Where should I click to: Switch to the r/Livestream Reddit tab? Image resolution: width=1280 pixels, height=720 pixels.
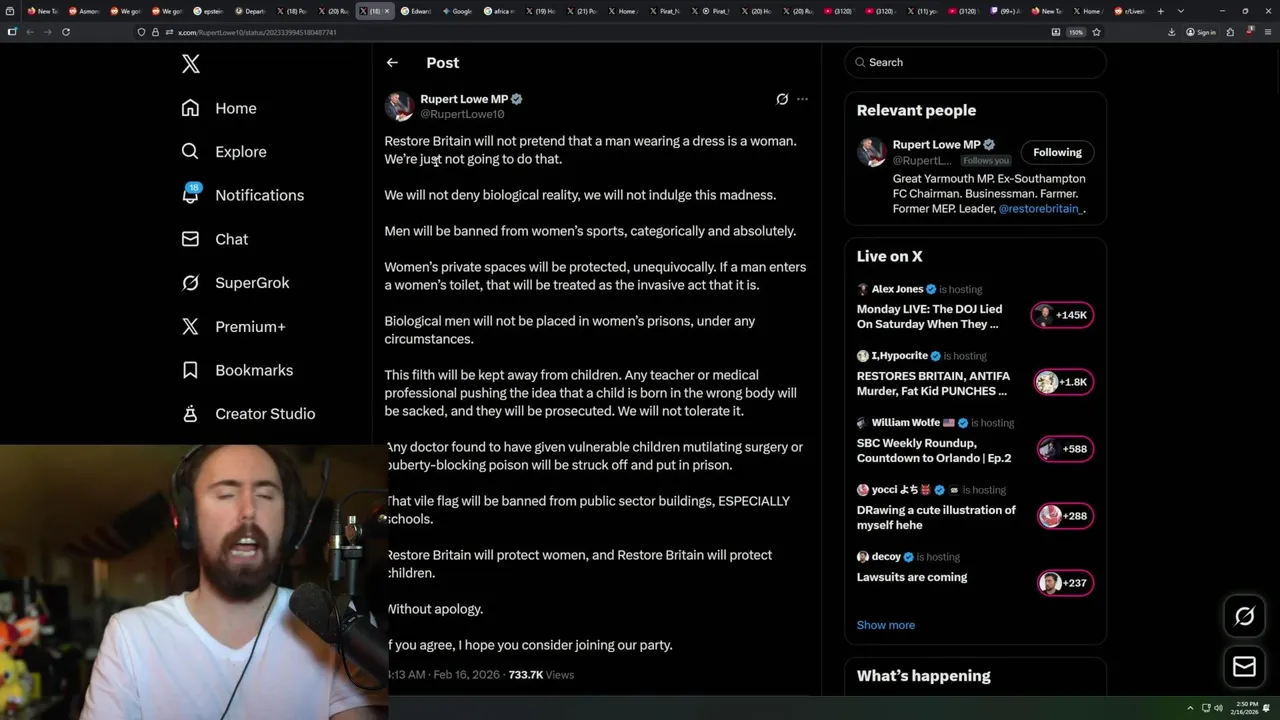click(1128, 11)
